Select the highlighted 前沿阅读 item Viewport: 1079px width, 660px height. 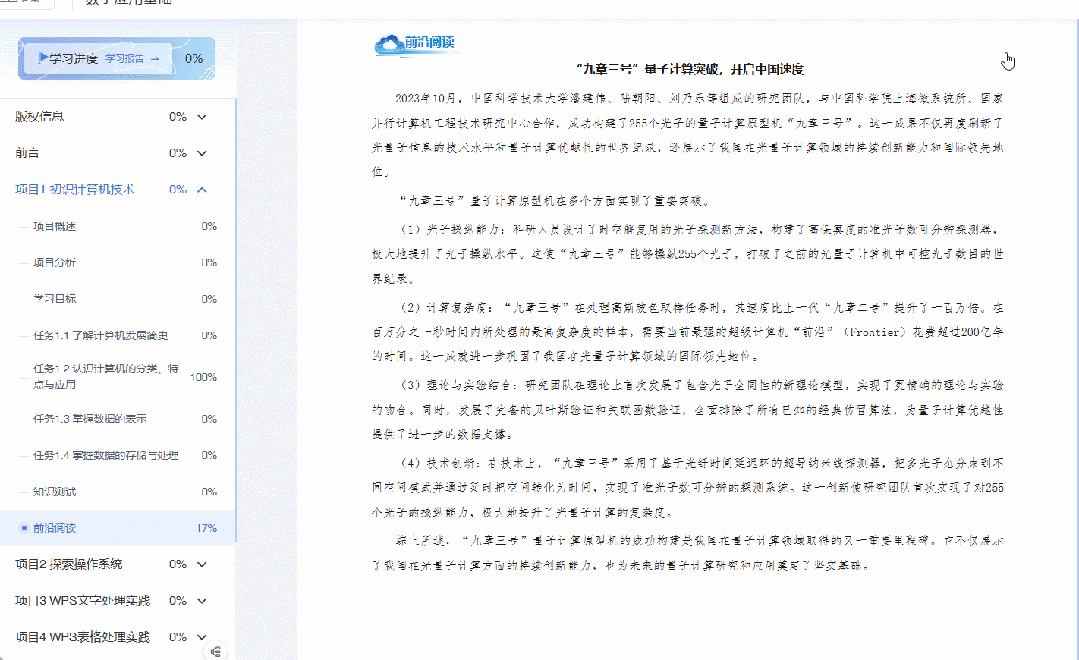(x=118, y=528)
